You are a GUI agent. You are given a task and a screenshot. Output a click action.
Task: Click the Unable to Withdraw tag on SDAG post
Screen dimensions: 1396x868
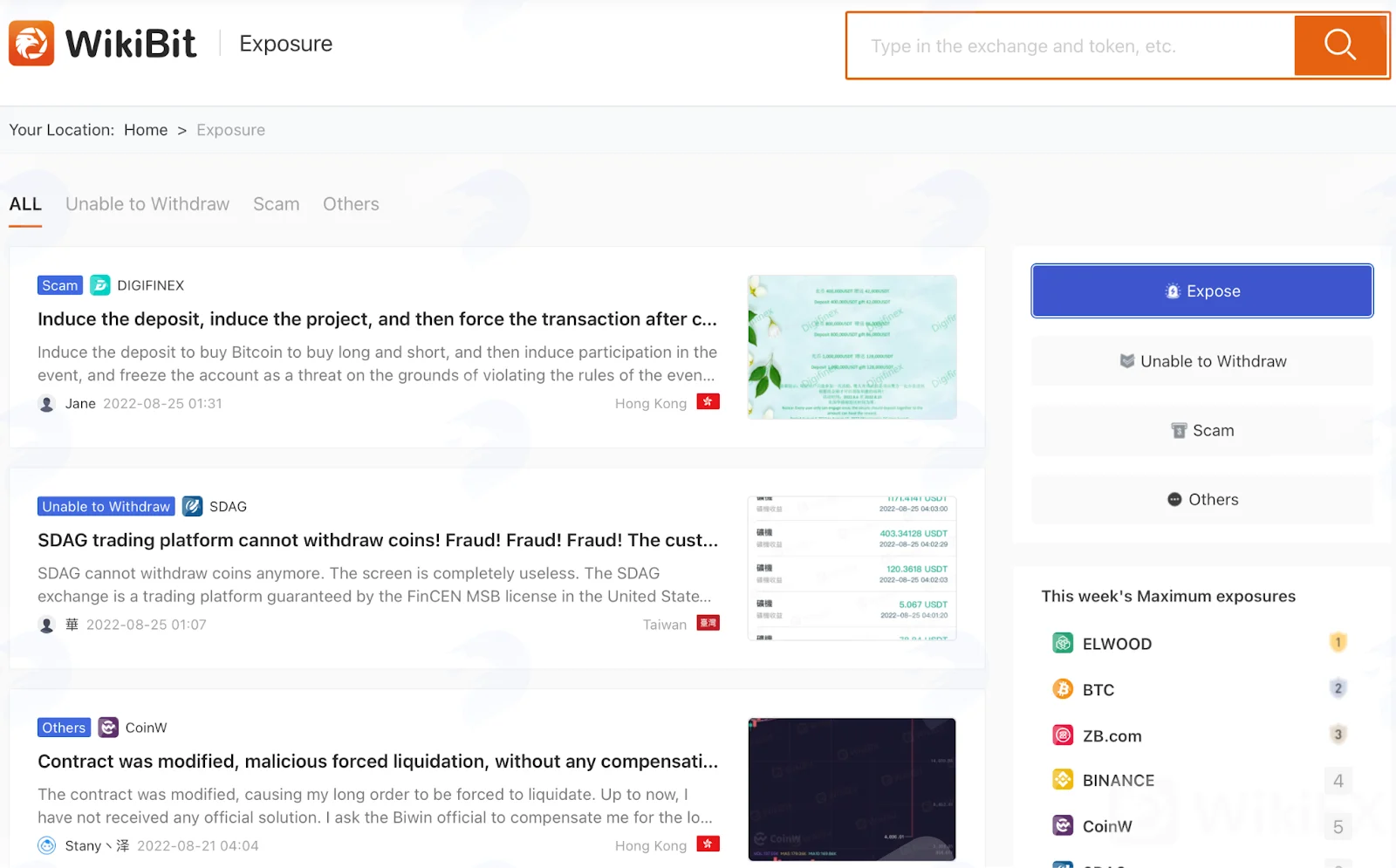[x=106, y=506]
